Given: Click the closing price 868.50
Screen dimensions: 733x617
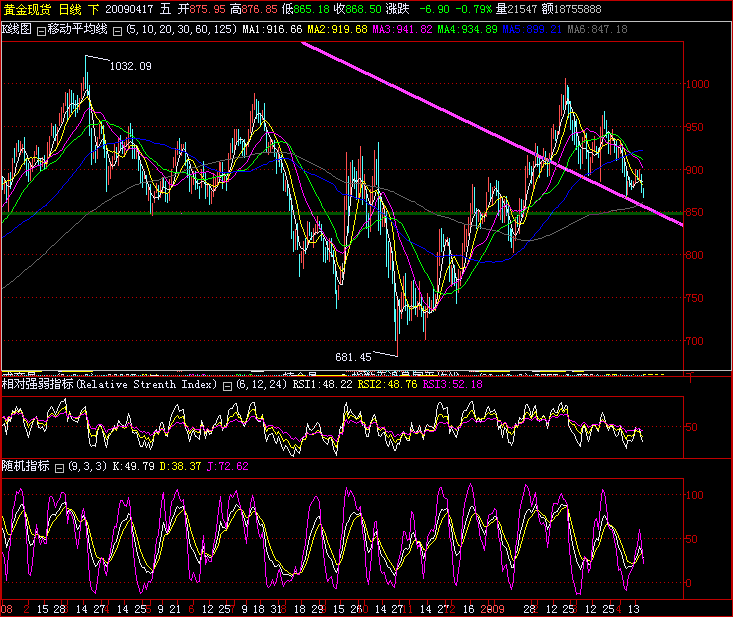Looking at the screenshot, I should pyautogui.click(x=363, y=9).
